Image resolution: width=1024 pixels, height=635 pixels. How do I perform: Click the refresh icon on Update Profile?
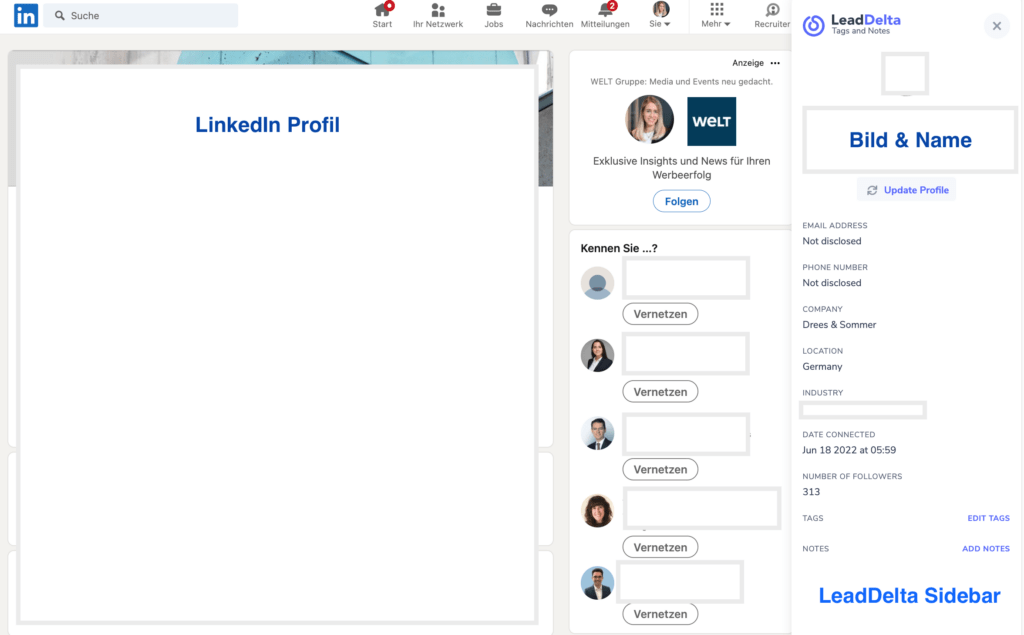pyautogui.click(x=872, y=190)
